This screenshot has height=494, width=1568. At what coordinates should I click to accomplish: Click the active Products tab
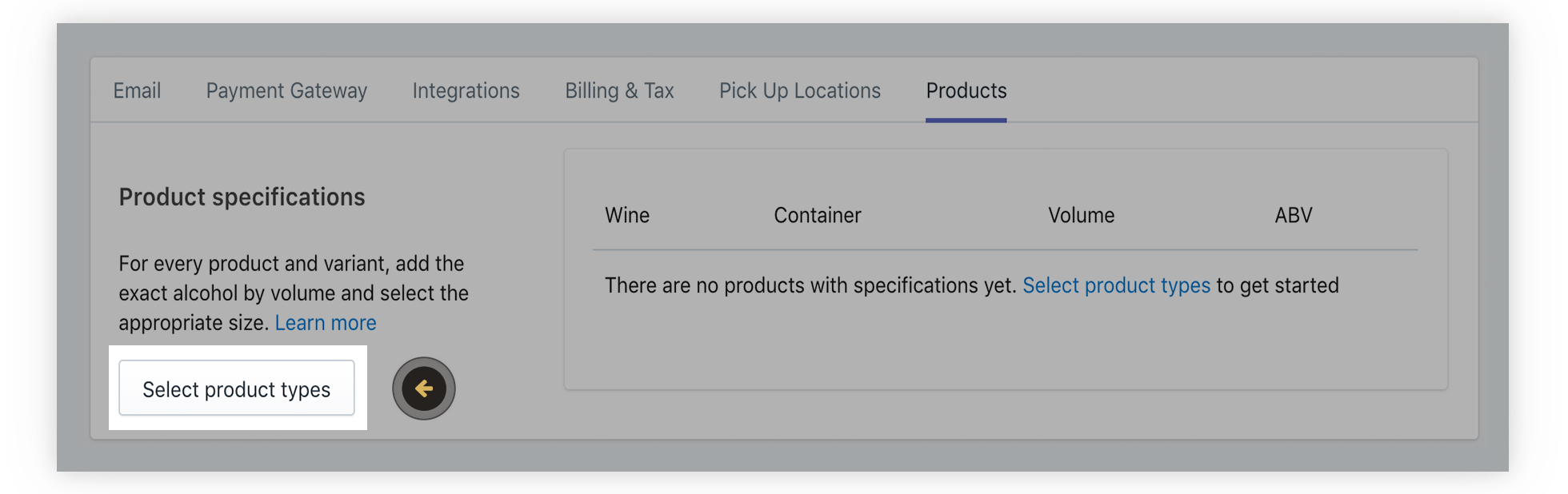[x=966, y=91]
